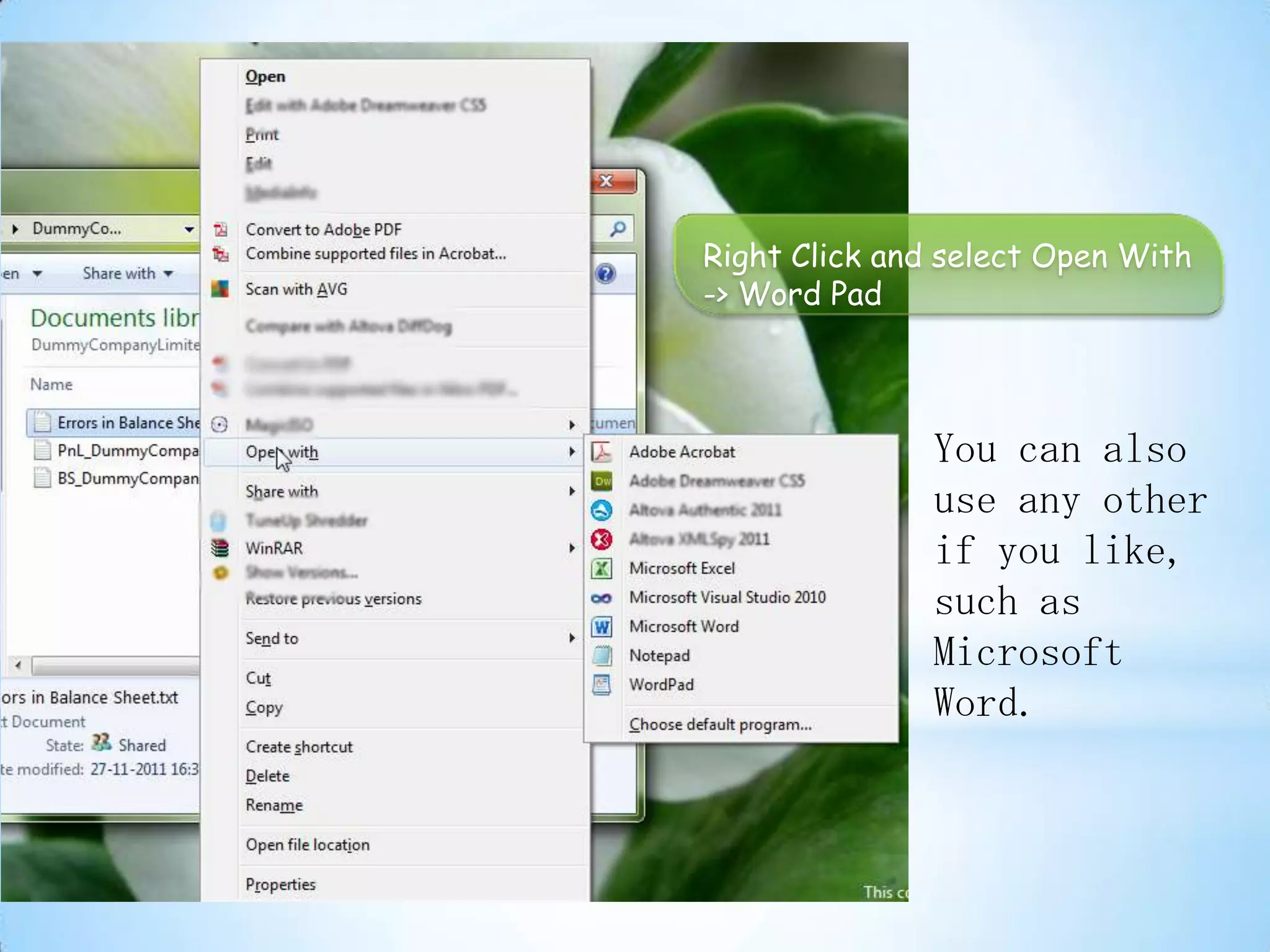The height and width of the screenshot is (952, 1270).
Task: Choose Restore previous versions
Action: click(334, 599)
